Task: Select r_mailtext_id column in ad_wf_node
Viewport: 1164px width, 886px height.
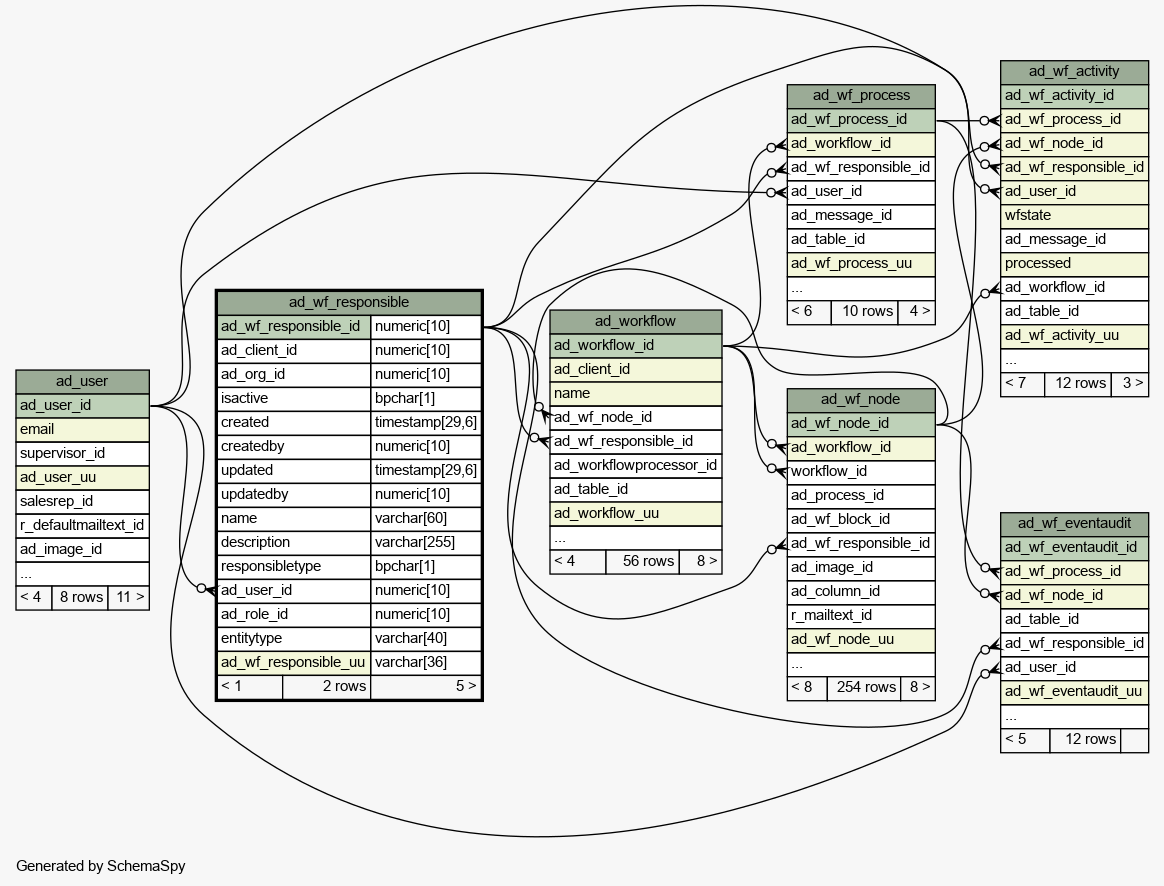Action: [x=861, y=615]
